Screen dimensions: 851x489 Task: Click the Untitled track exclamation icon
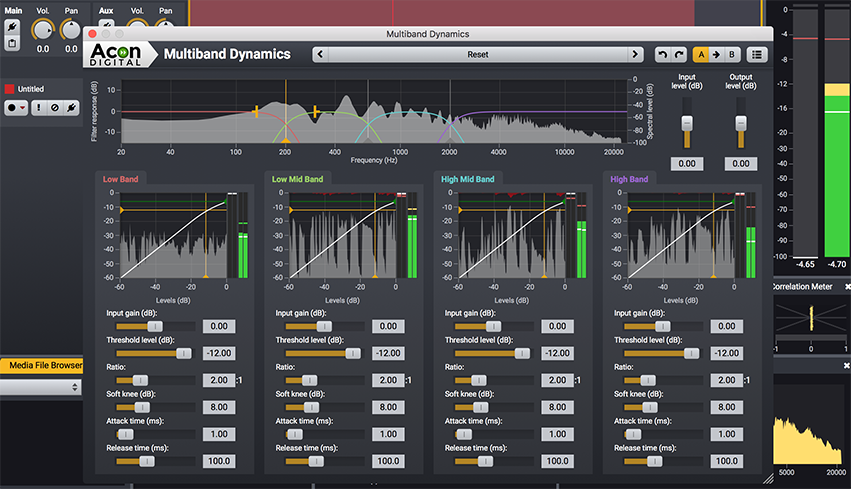coord(38,108)
